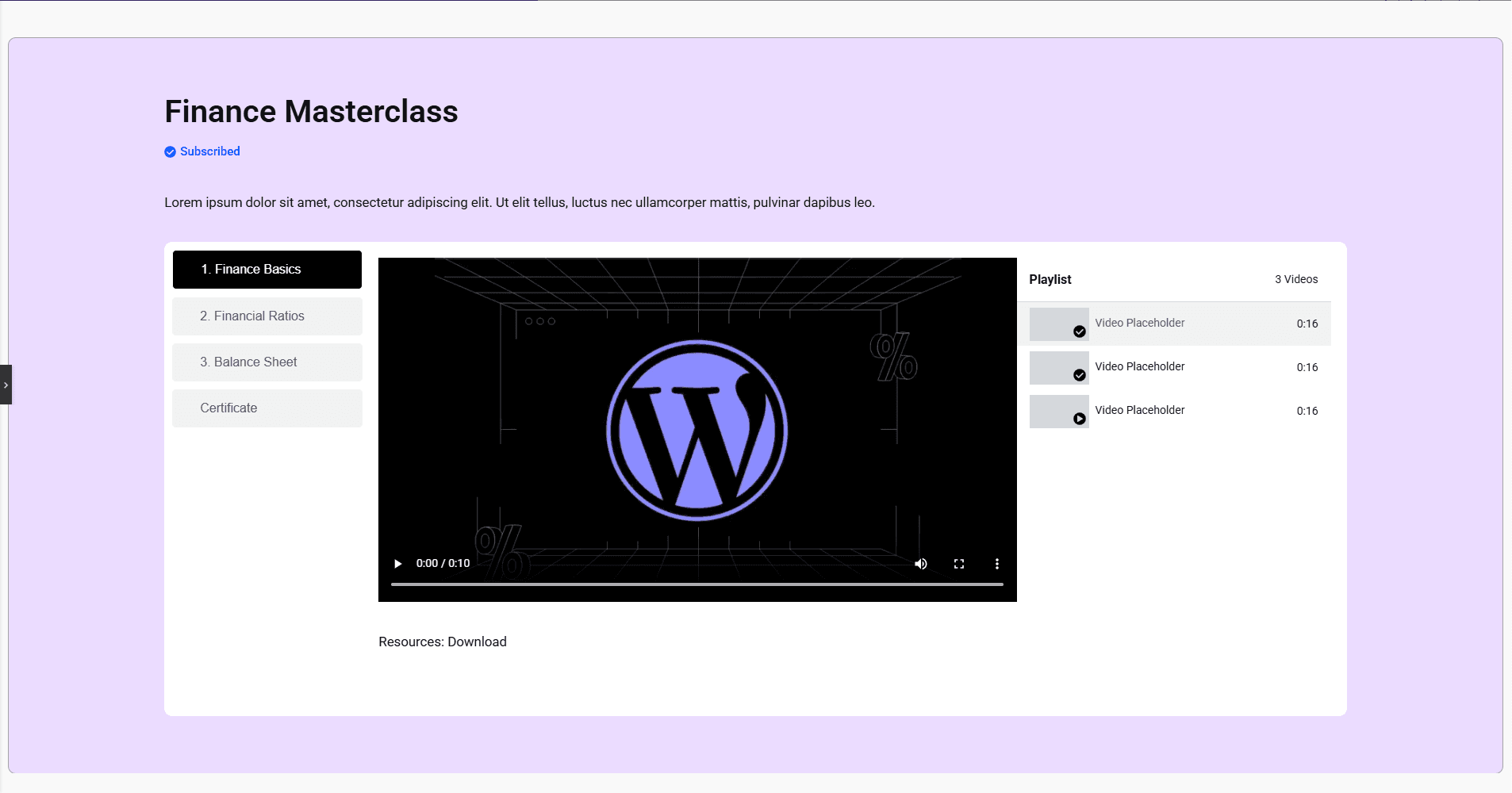Go to the Certificate tab

point(267,408)
